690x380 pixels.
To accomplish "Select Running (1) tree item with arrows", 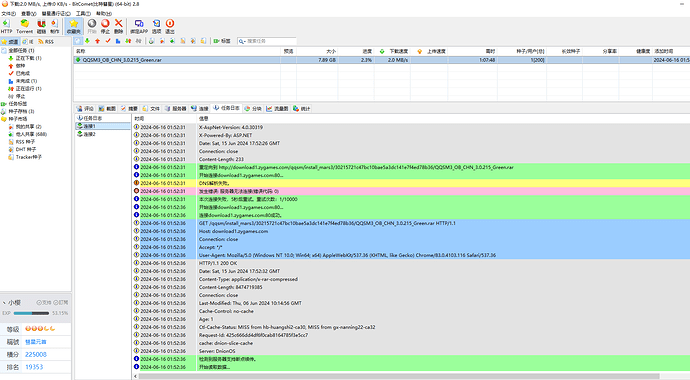I will (x=25, y=88).
